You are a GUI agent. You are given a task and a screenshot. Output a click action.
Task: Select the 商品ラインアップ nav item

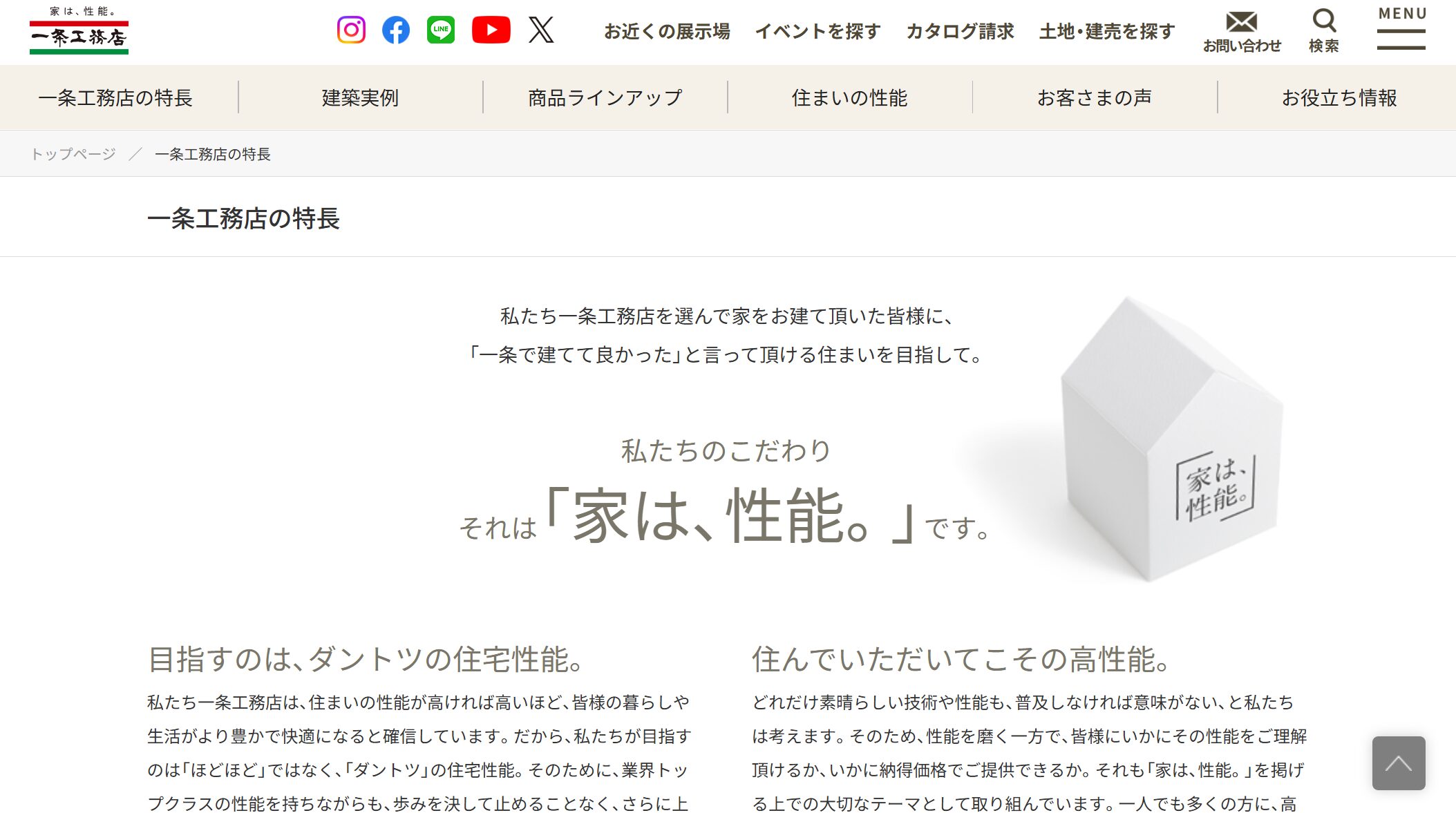coord(605,97)
